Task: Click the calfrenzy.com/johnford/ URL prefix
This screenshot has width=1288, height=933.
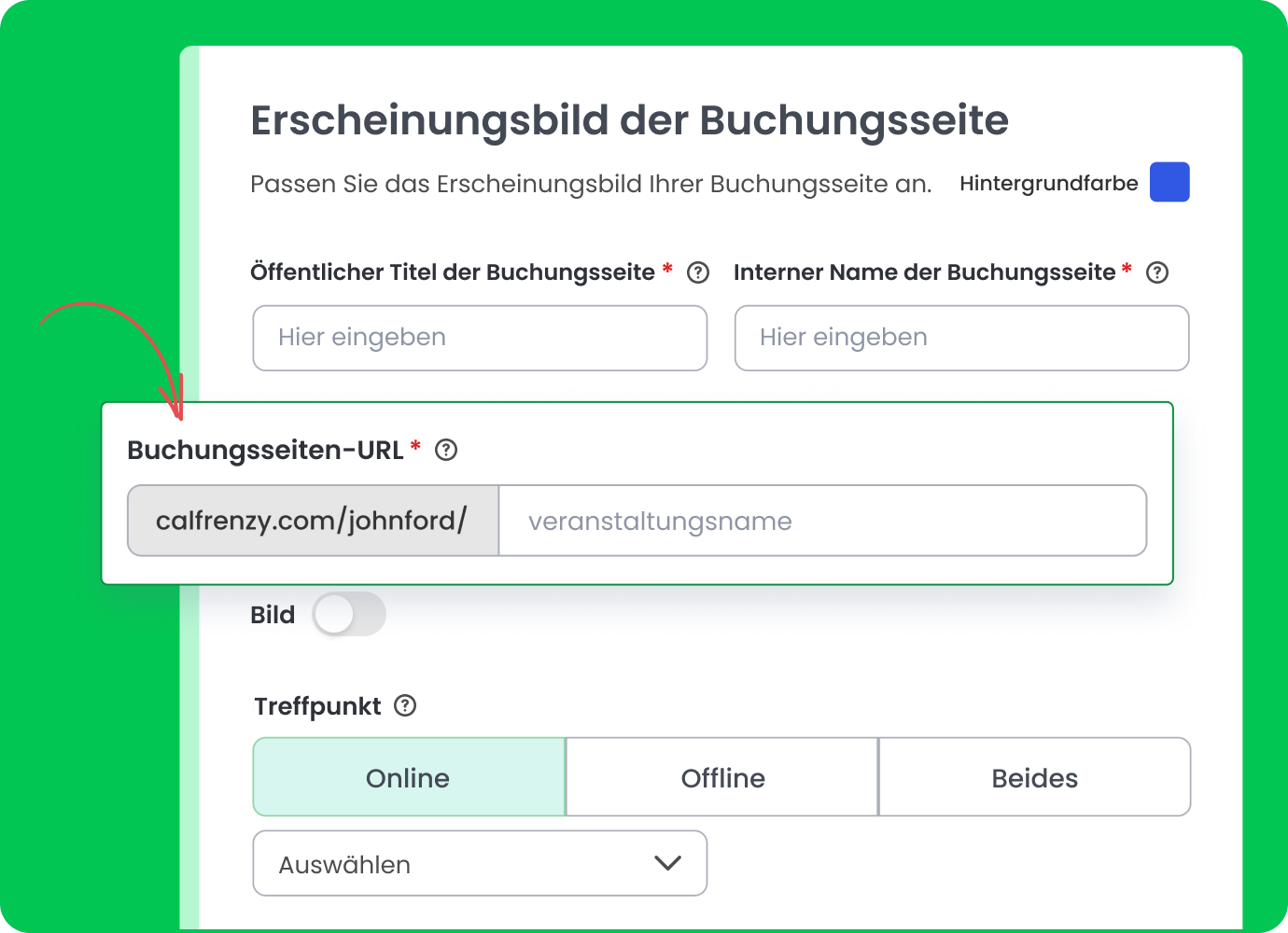Action: pyautogui.click(x=312, y=521)
